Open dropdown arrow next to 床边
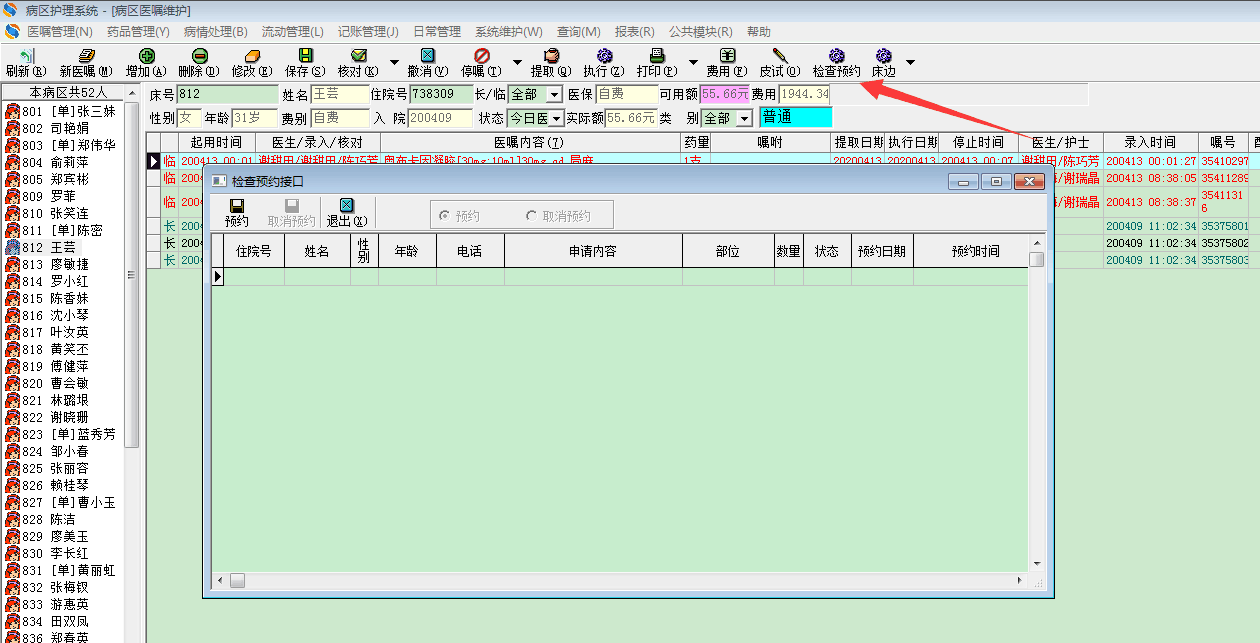 pos(910,62)
